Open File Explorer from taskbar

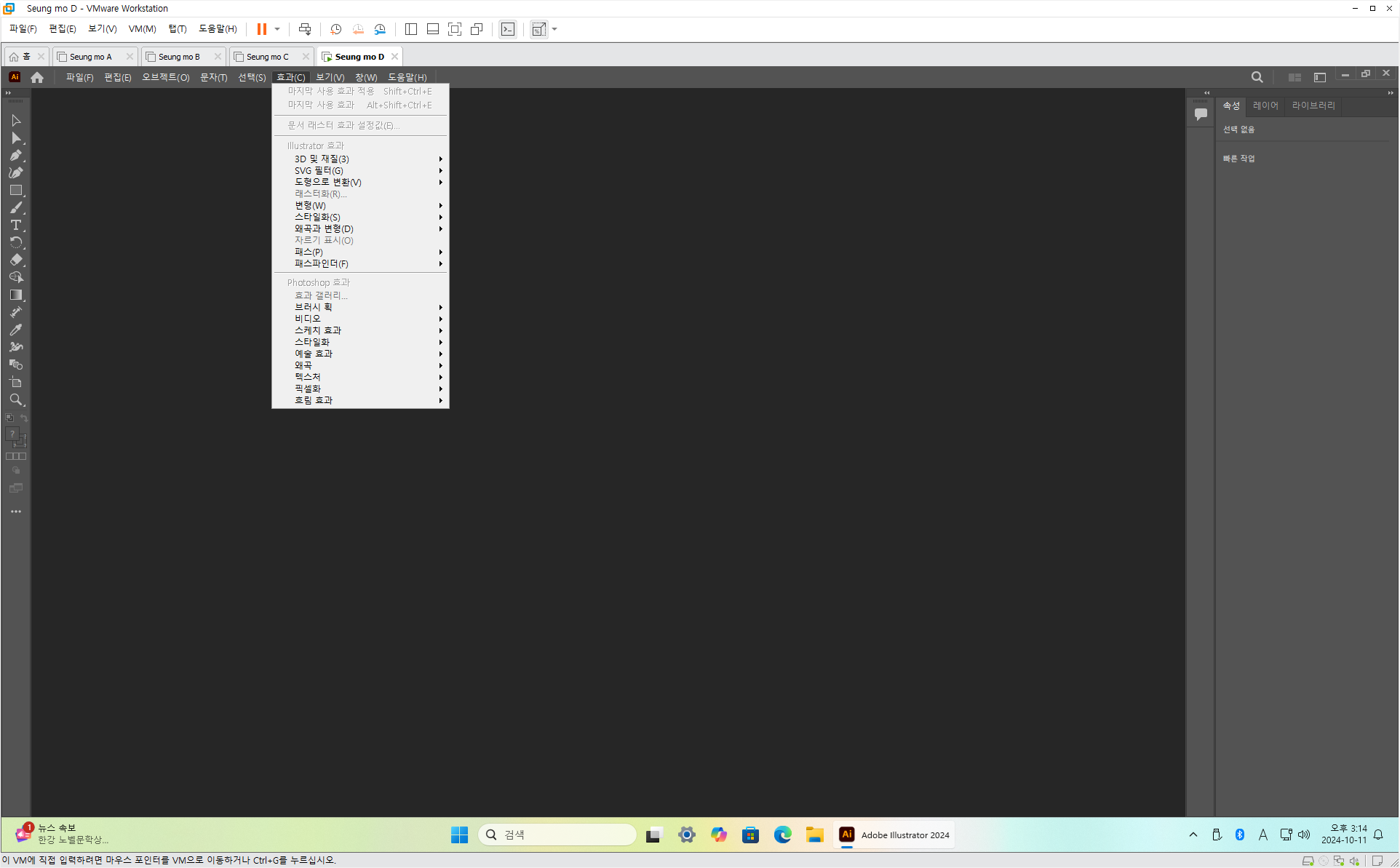814,835
